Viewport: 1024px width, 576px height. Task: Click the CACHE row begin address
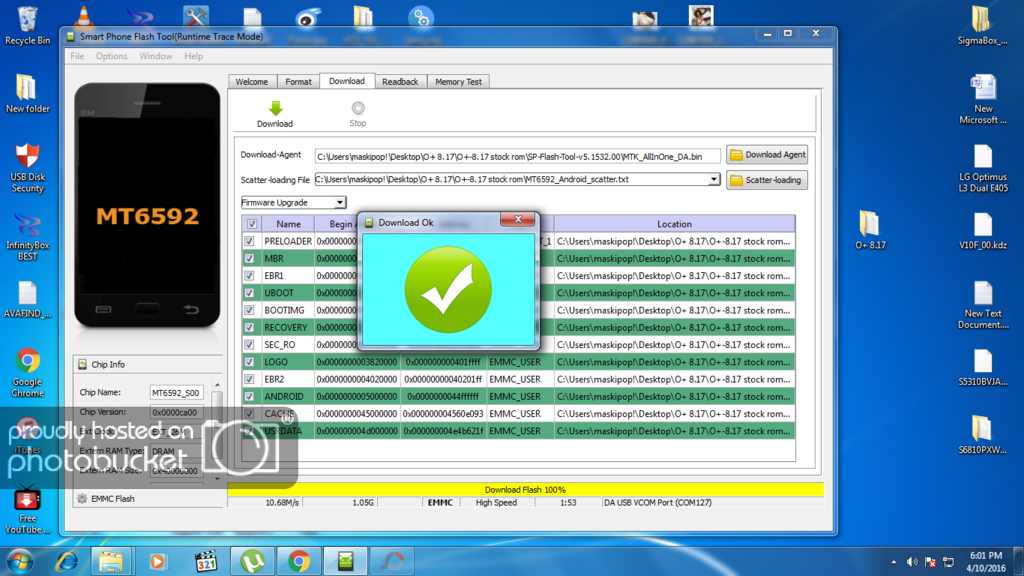click(x=357, y=413)
